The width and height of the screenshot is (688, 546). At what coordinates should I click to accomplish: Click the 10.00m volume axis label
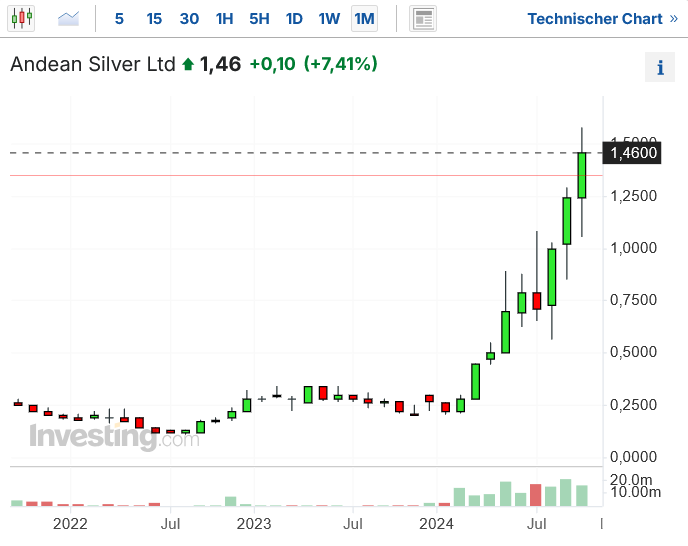[635, 492]
